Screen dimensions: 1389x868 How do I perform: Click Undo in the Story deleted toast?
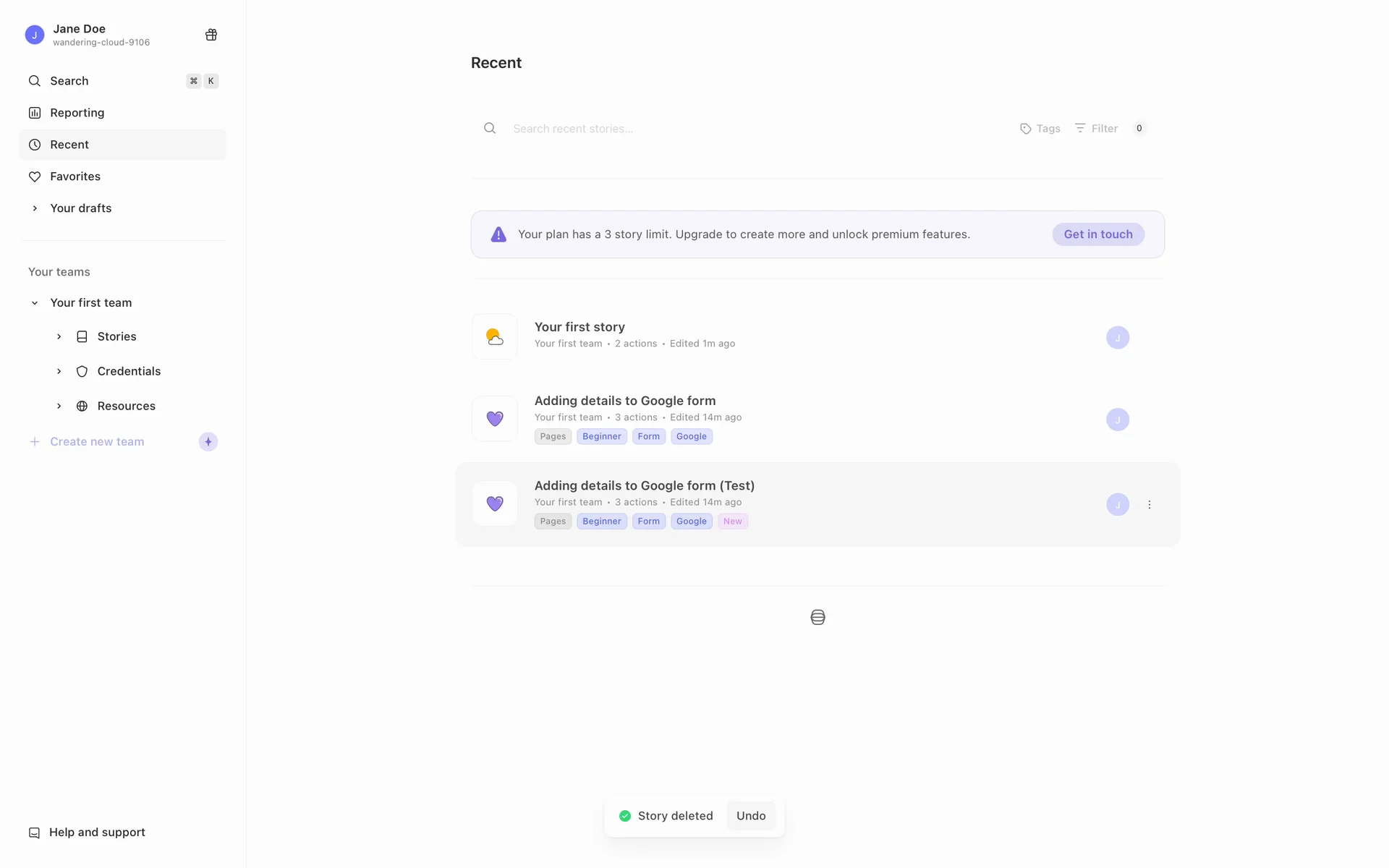751,816
